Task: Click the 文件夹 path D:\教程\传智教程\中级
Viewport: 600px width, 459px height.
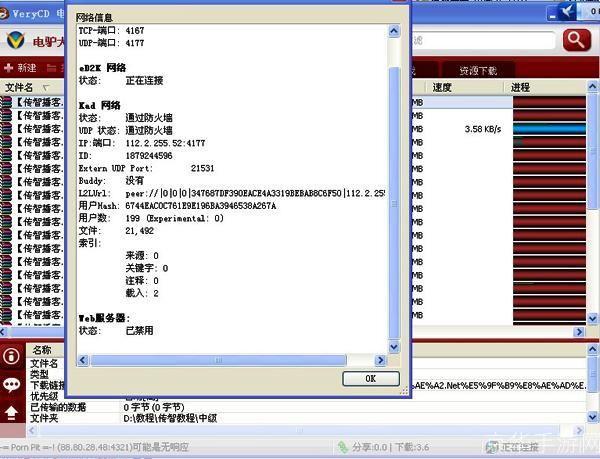Action: coord(170,418)
